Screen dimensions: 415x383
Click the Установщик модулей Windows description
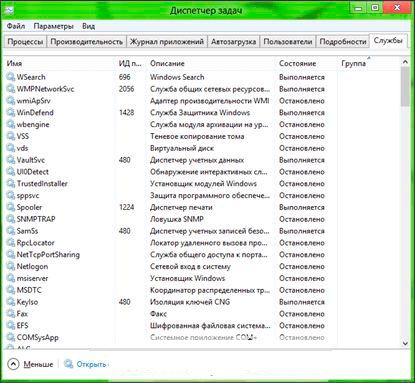203,184
